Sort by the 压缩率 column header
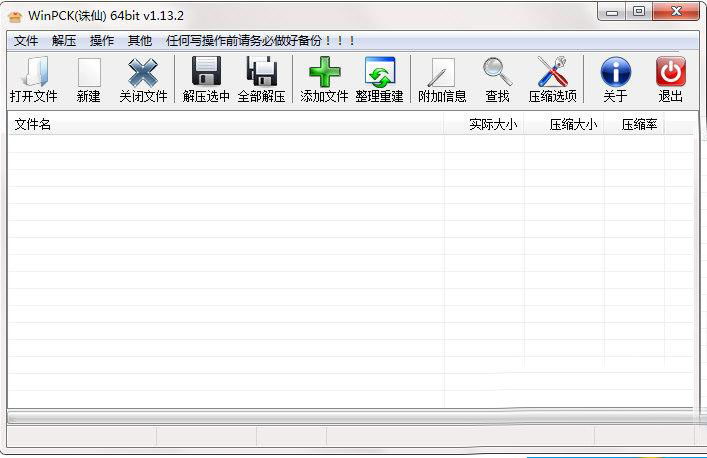This screenshot has width=707, height=458. [634, 124]
